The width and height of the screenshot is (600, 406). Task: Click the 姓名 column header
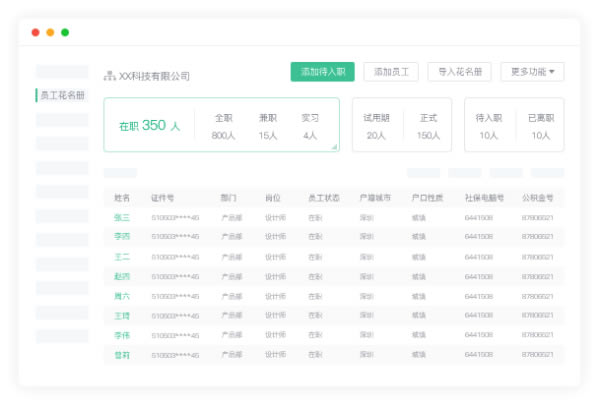coord(122,198)
